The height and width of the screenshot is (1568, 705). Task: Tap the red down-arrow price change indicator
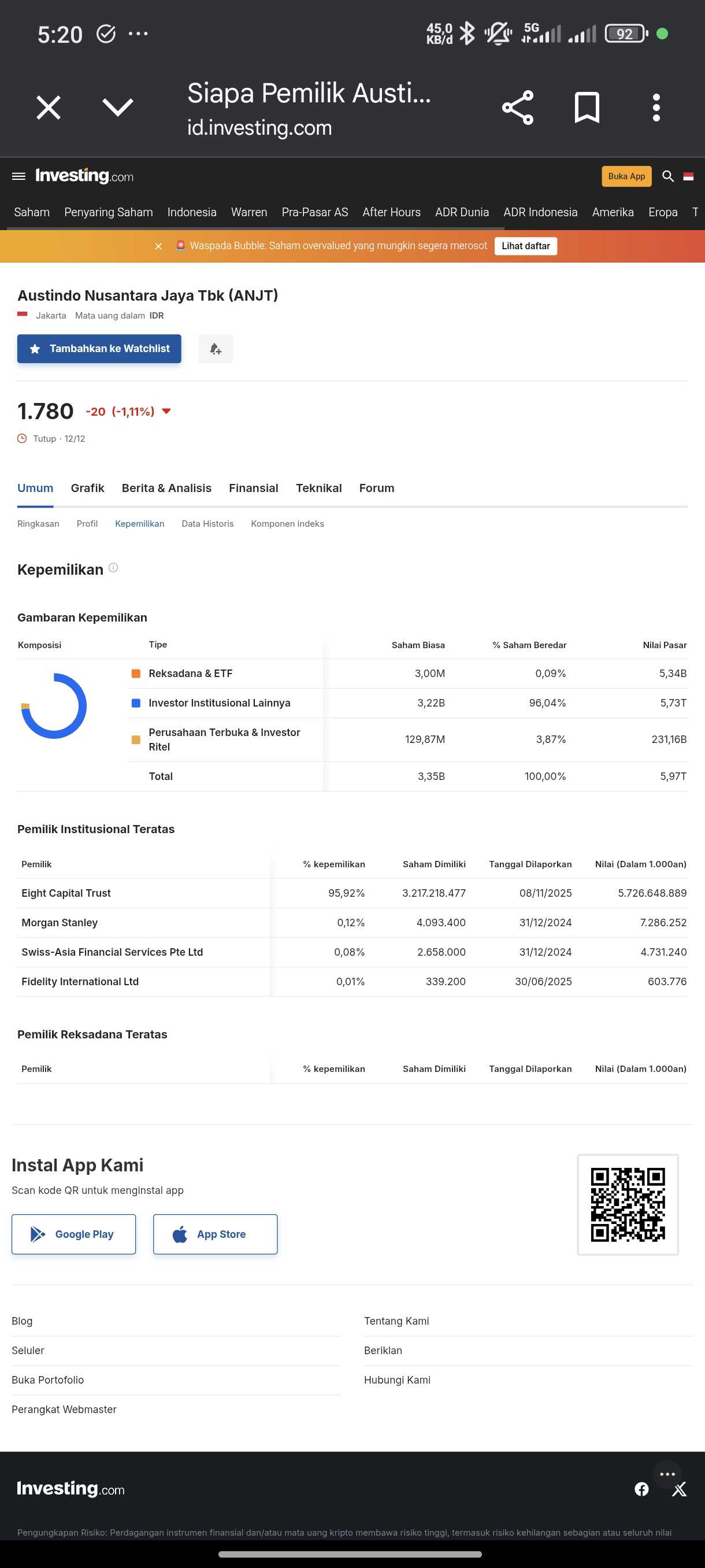166,412
